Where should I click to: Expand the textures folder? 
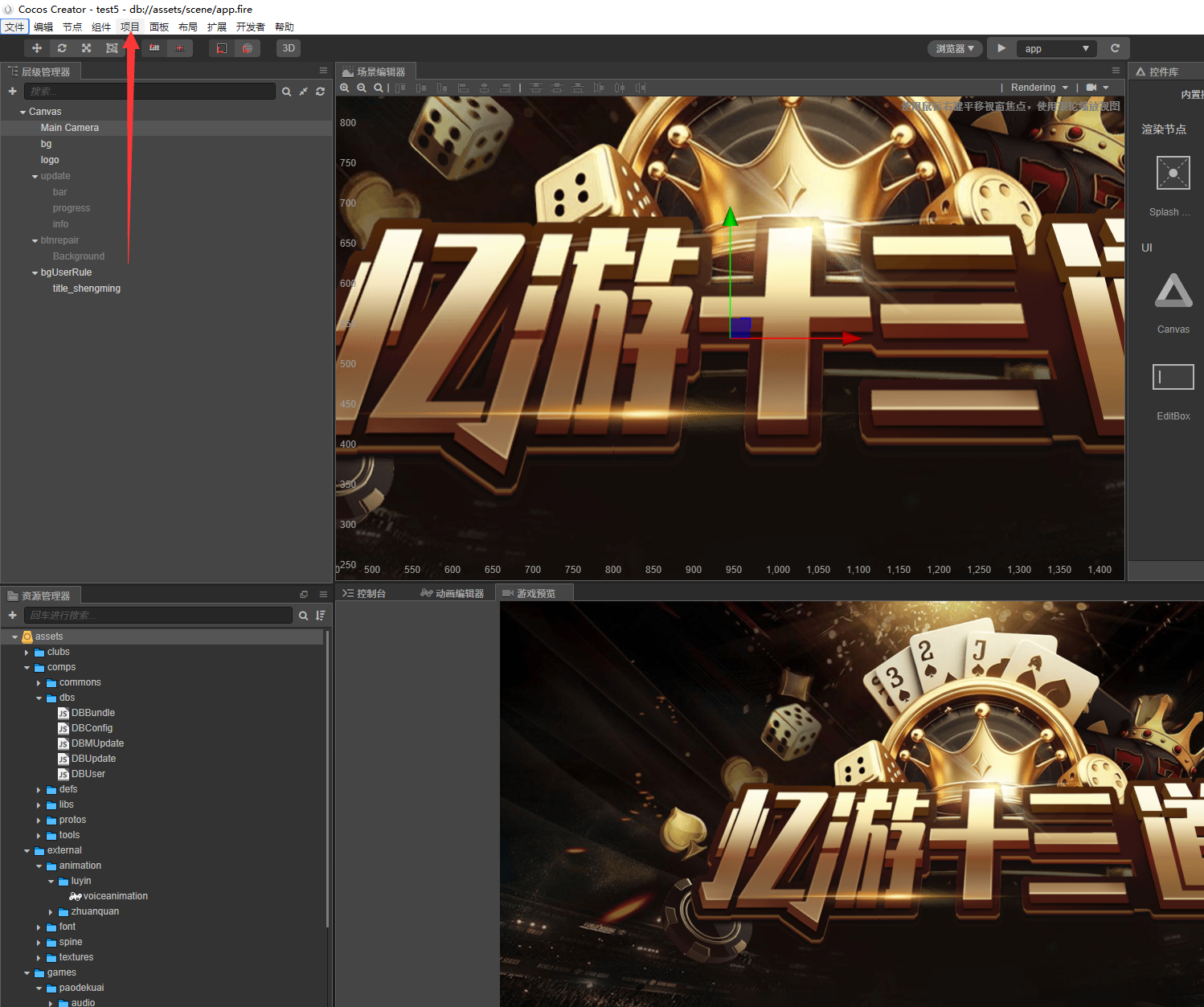(x=39, y=958)
